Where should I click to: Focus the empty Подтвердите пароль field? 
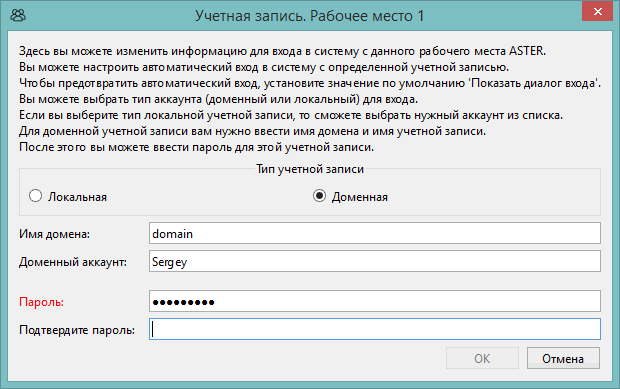(374, 329)
